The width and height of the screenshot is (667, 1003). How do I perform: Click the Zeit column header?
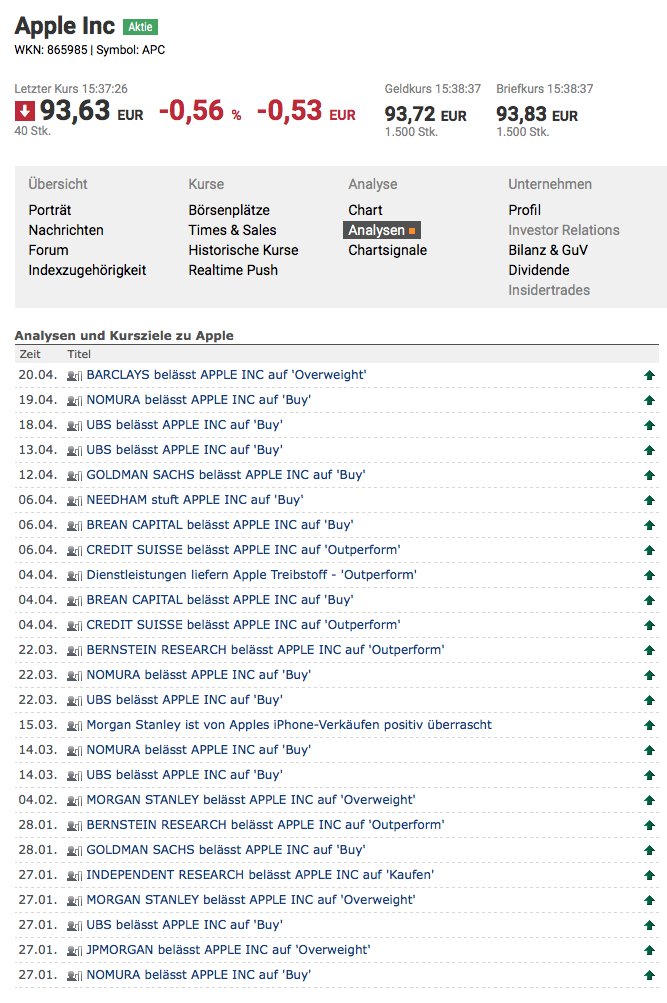30,354
